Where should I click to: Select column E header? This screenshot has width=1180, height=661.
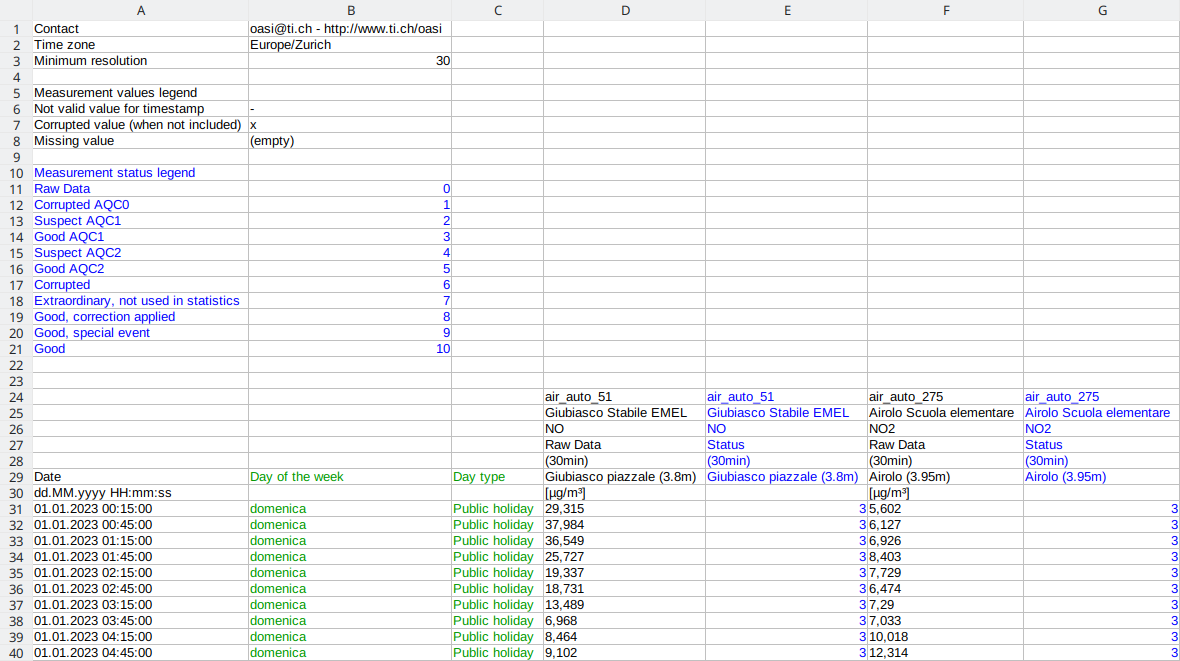[786, 10]
